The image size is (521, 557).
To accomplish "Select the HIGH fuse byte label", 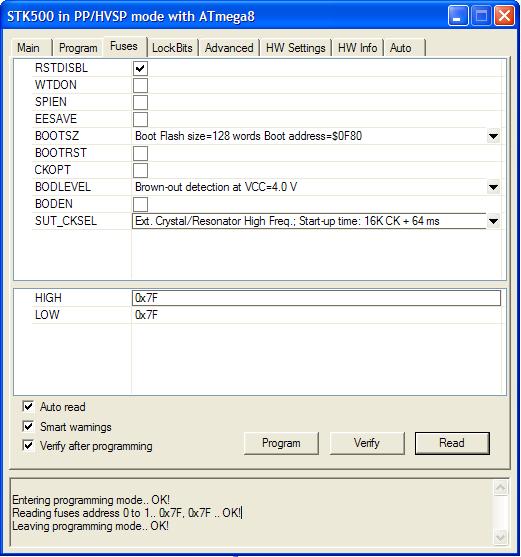I will coord(48,298).
